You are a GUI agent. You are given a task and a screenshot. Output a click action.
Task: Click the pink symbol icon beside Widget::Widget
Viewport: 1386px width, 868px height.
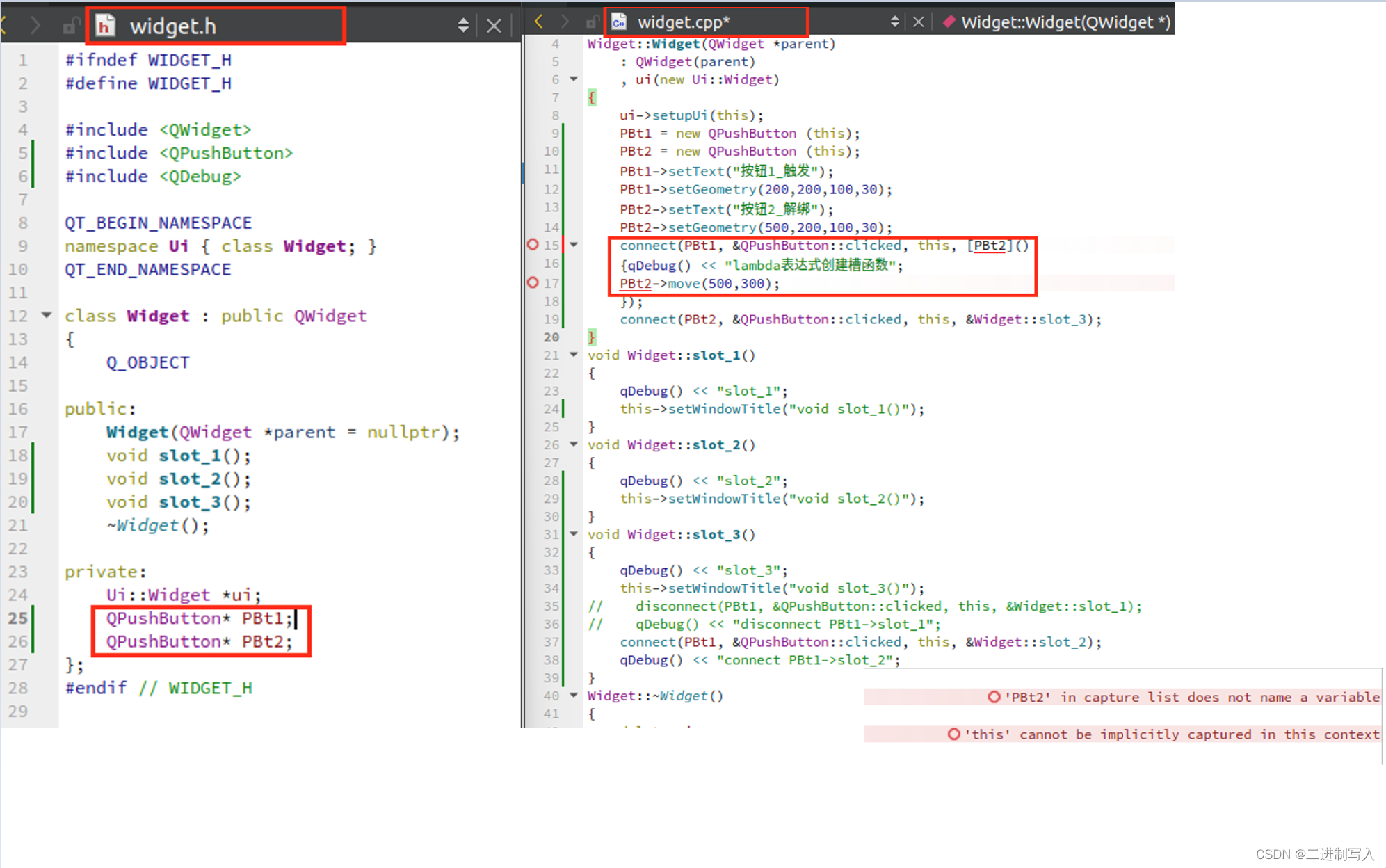(949, 22)
